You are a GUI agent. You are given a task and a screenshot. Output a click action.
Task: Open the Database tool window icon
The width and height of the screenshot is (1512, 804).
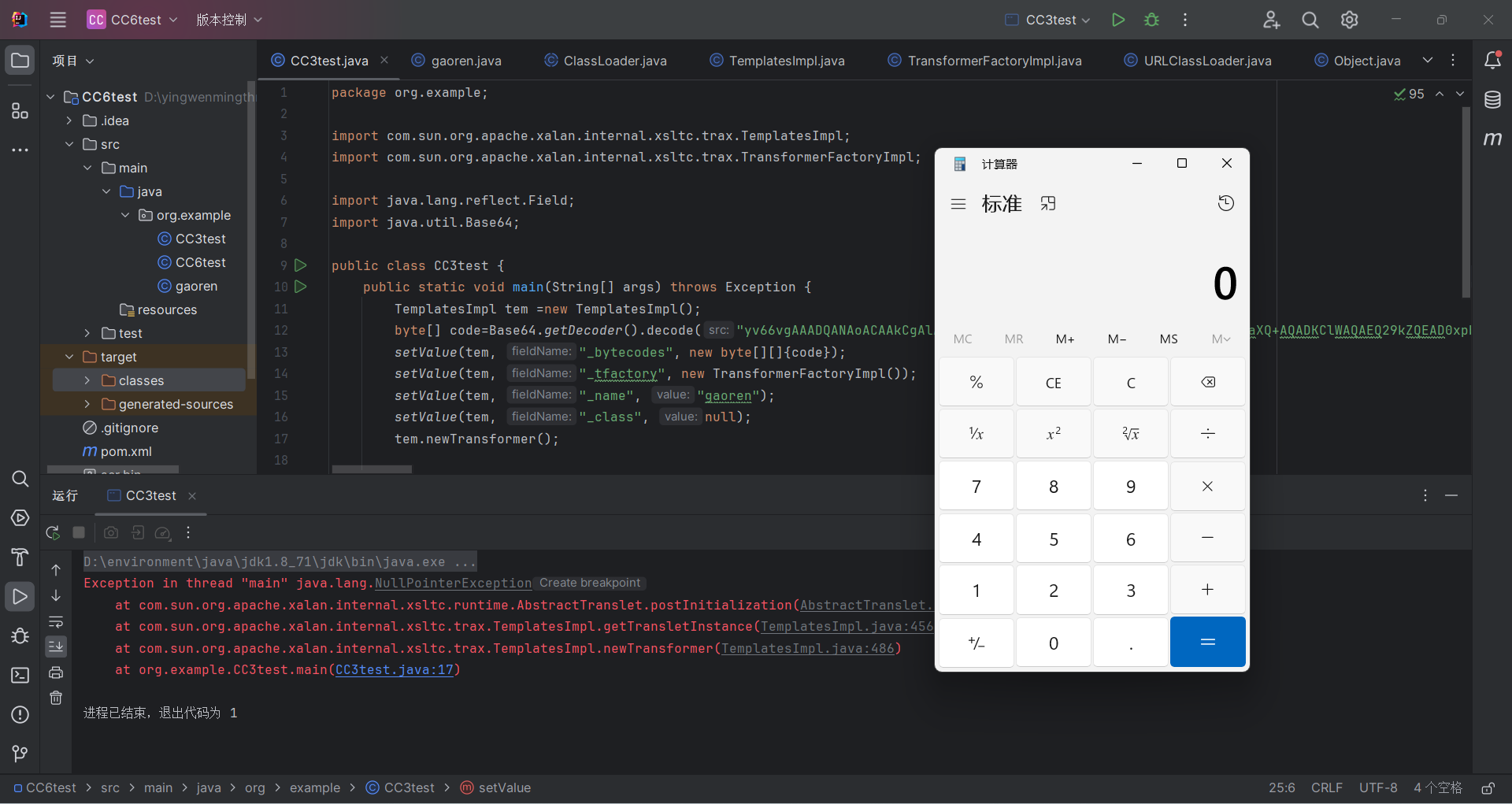click(x=1492, y=100)
